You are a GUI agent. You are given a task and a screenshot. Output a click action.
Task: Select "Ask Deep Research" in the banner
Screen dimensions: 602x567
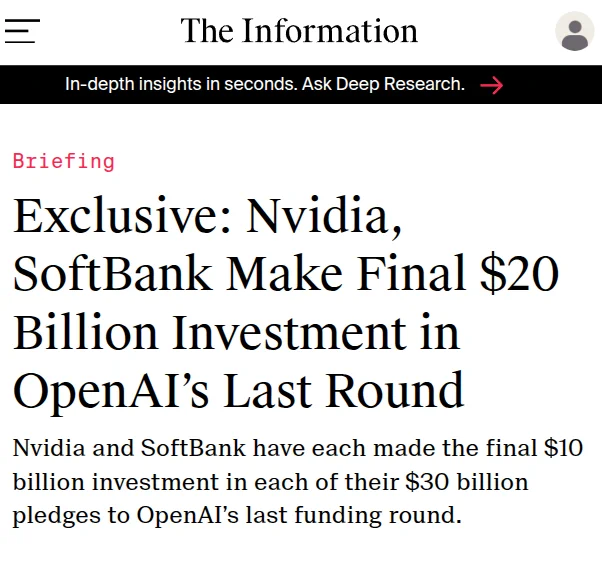(x=383, y=84)
